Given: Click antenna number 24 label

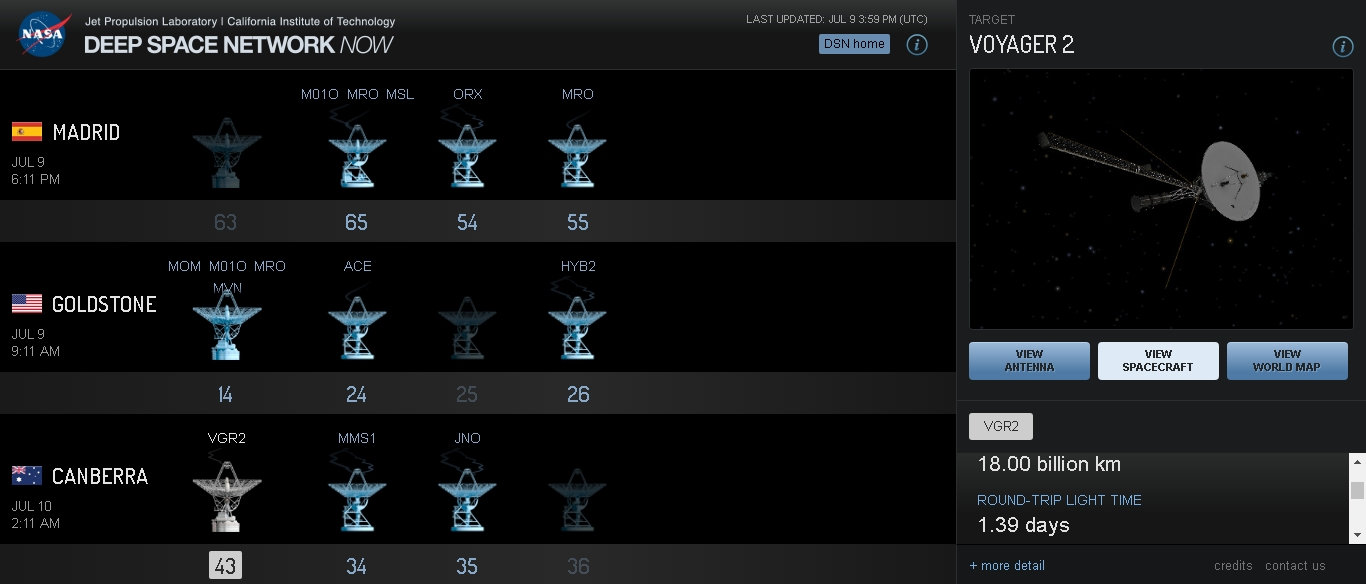Looking at the screenshot, I should (357, 394).
